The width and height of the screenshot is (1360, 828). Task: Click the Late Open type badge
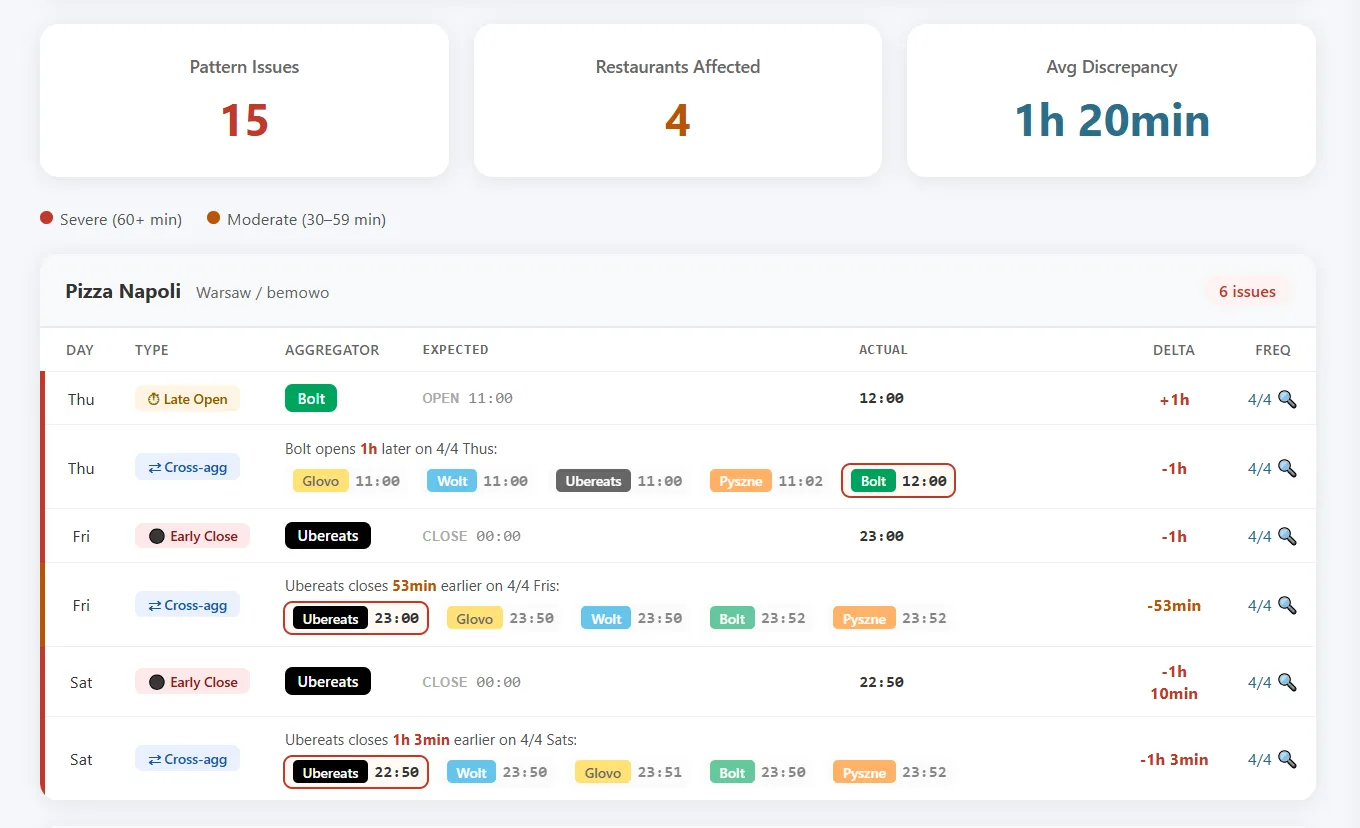click(x=187, y=399)
